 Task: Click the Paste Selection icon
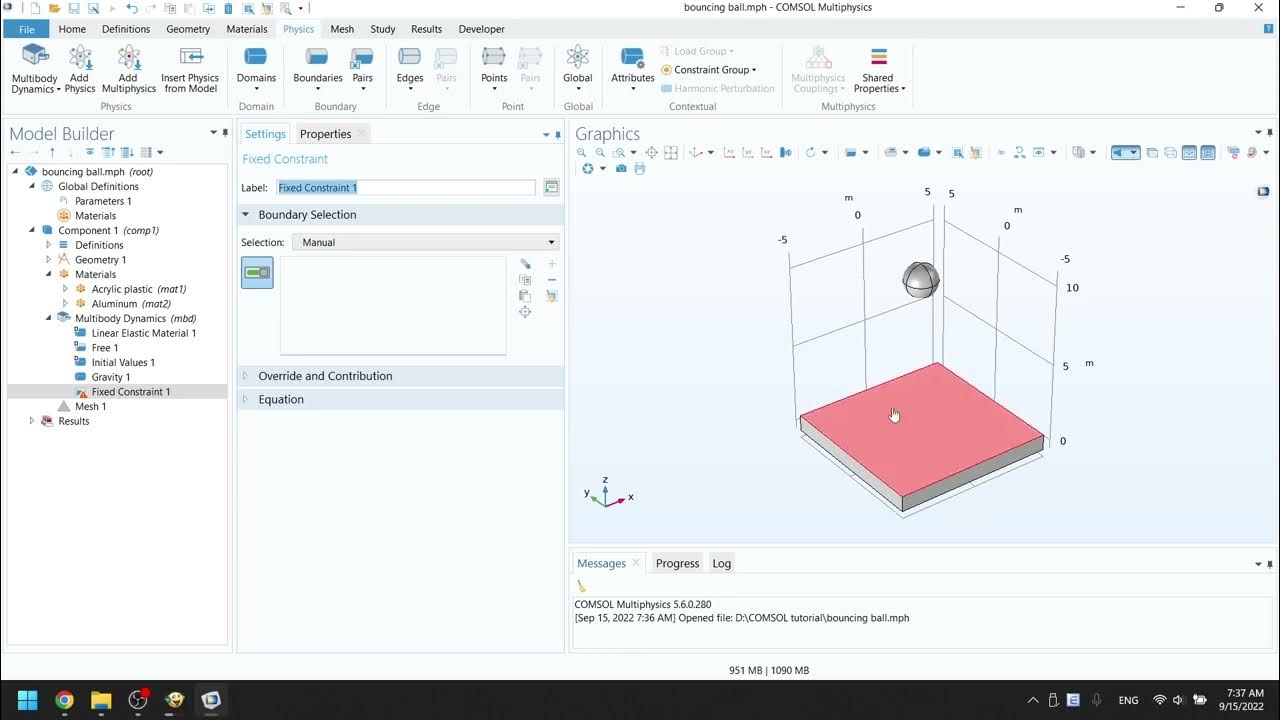click(x=525, y=296)
